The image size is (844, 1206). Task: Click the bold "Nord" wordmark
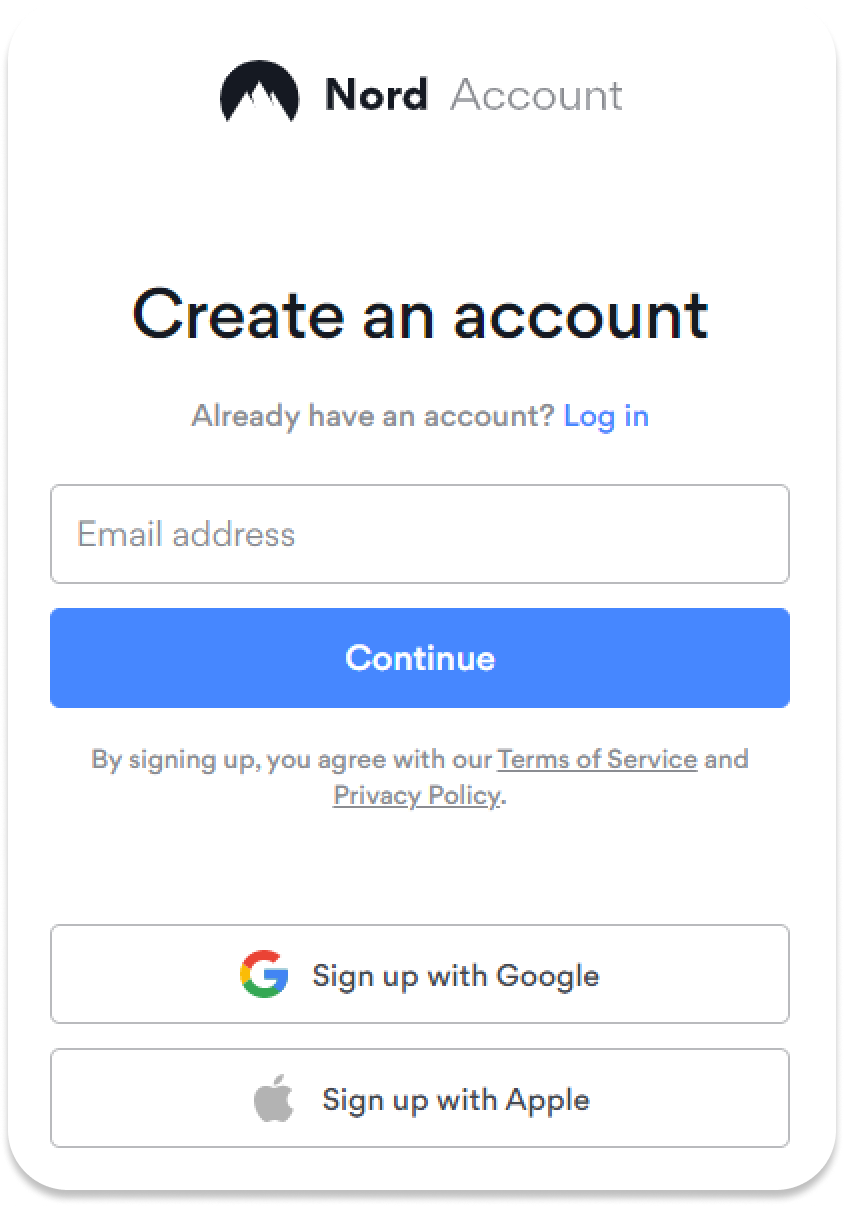(376, 95)
